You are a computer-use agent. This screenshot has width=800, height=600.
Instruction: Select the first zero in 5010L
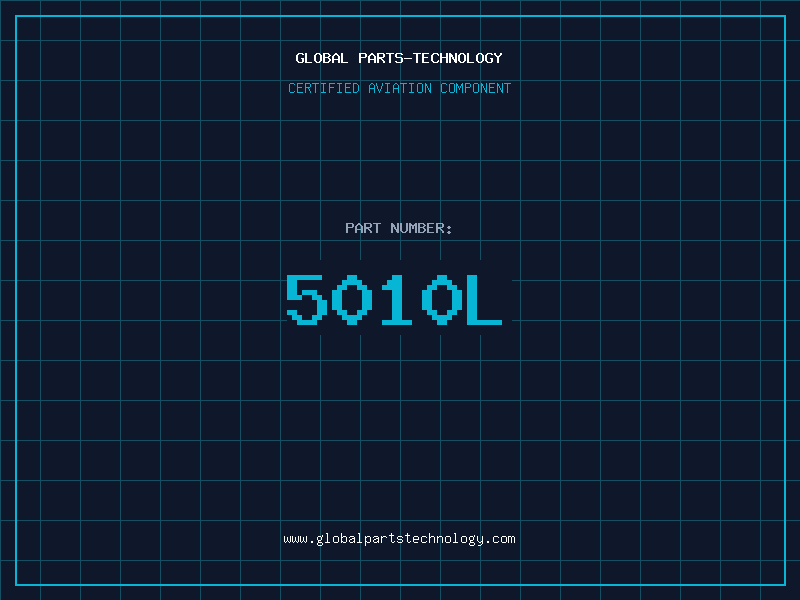352,299
